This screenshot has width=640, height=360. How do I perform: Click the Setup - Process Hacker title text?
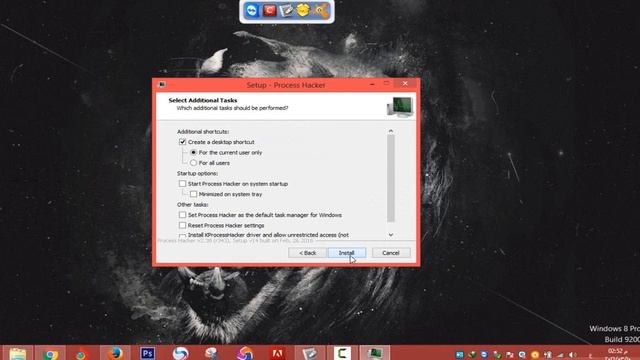[x=286, y=85]
